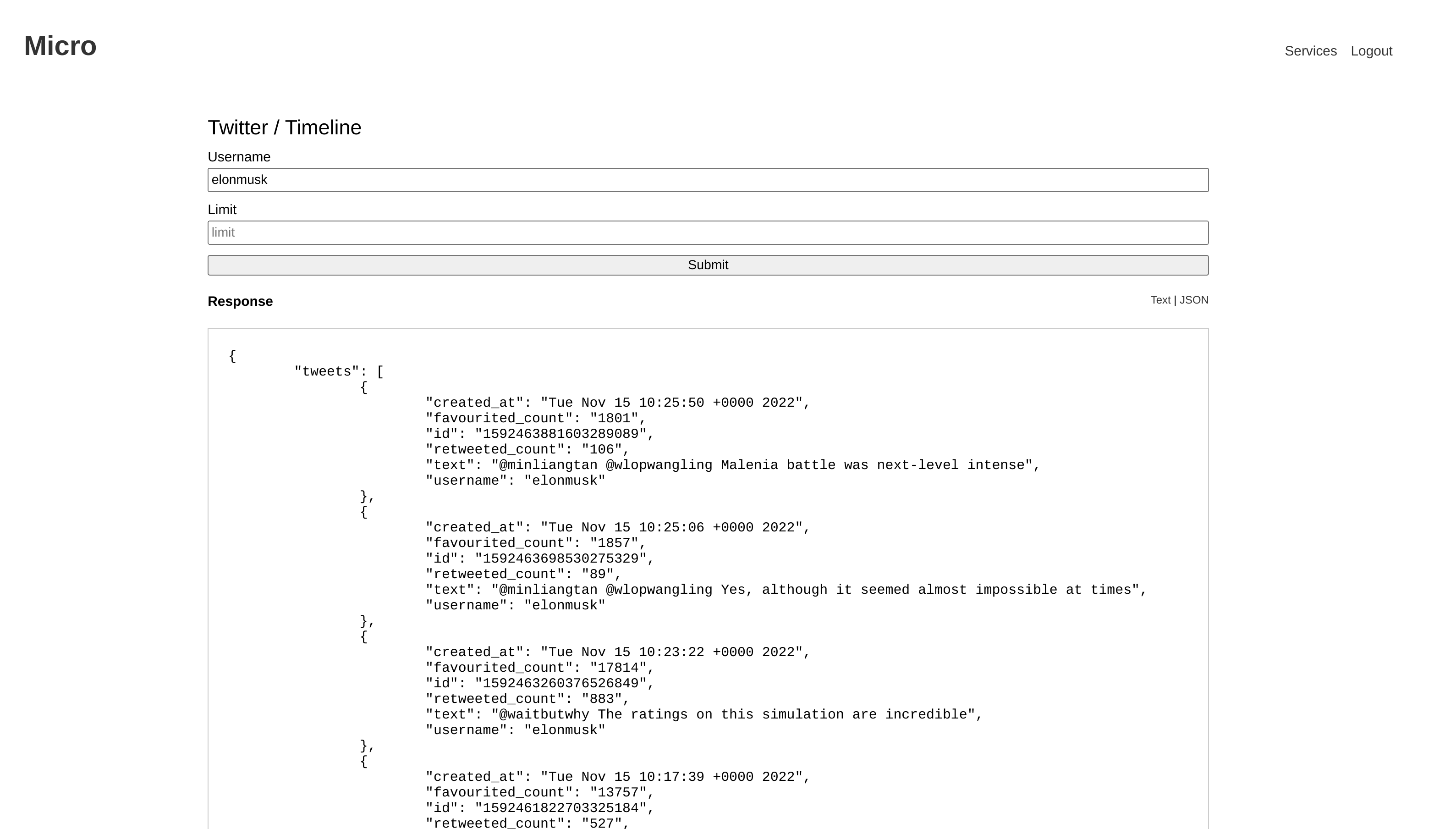This screenshot has height=829, width=1456.
Task: Select the Malenia battle tweet text
Action: tap(733, 465)
